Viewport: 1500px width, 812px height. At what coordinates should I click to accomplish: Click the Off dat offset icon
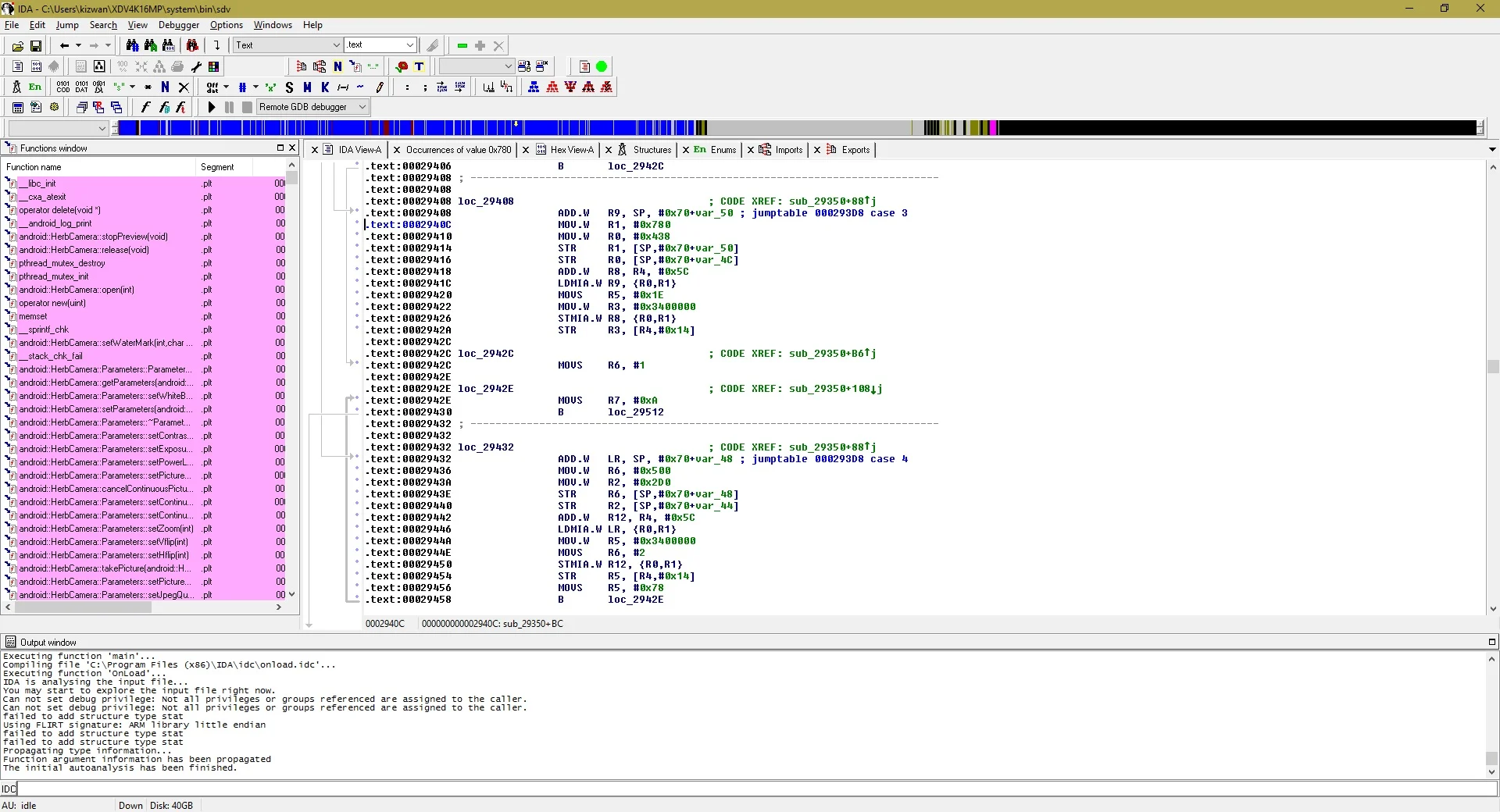(x=212, y=87)
